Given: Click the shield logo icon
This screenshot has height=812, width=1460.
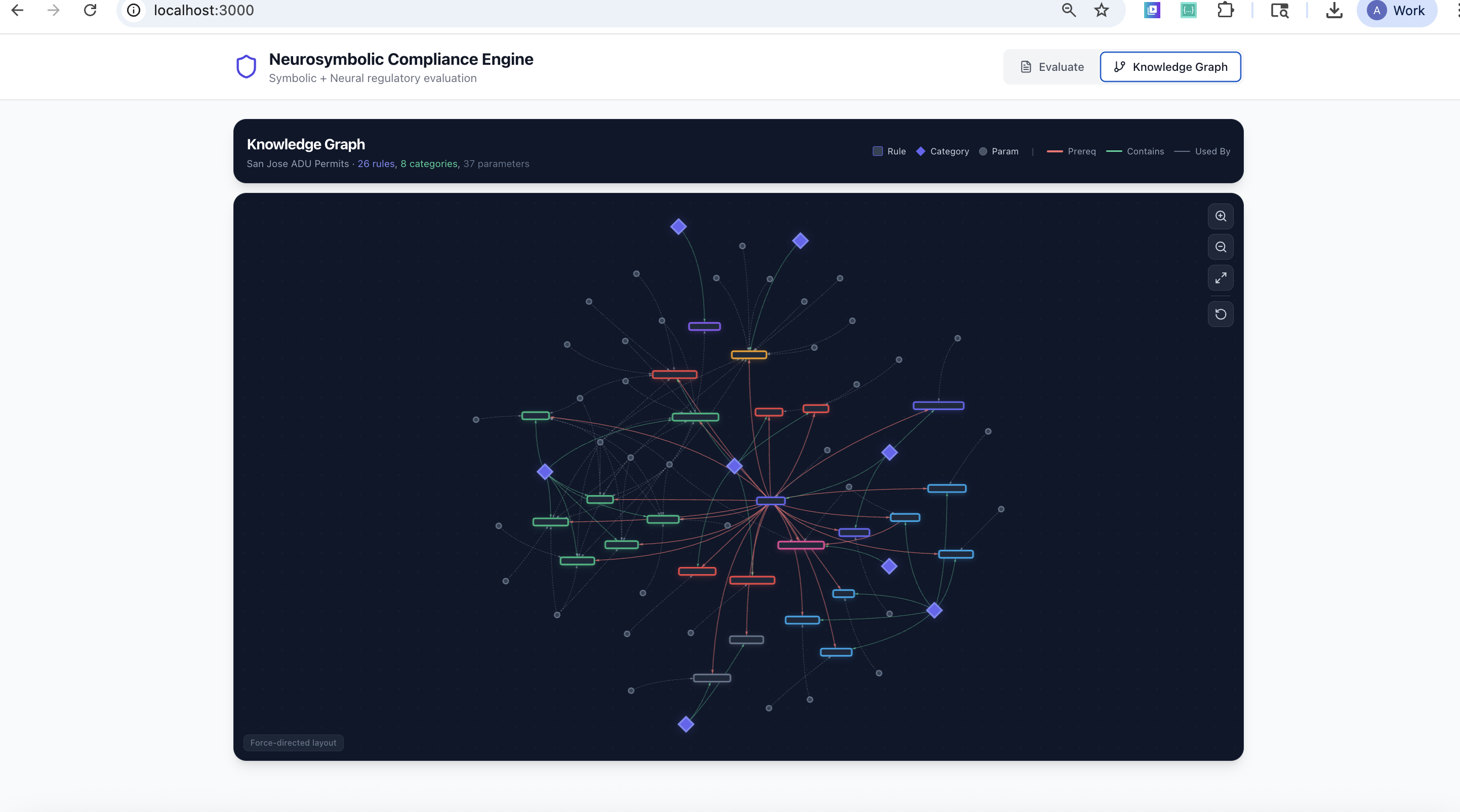Looking at the screenshot, I should [246, 67].
